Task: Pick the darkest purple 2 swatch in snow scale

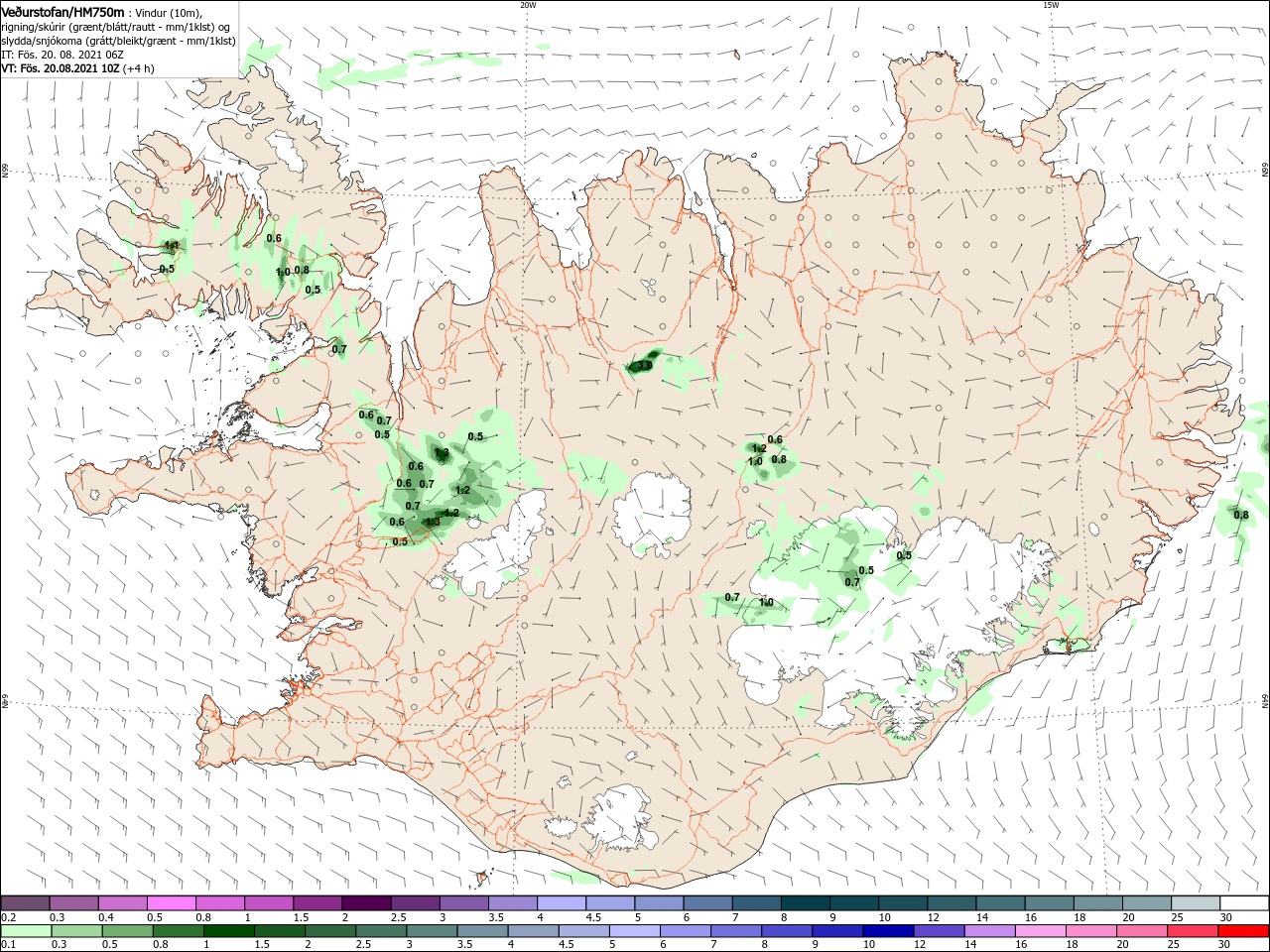Action: coord(366,903)
